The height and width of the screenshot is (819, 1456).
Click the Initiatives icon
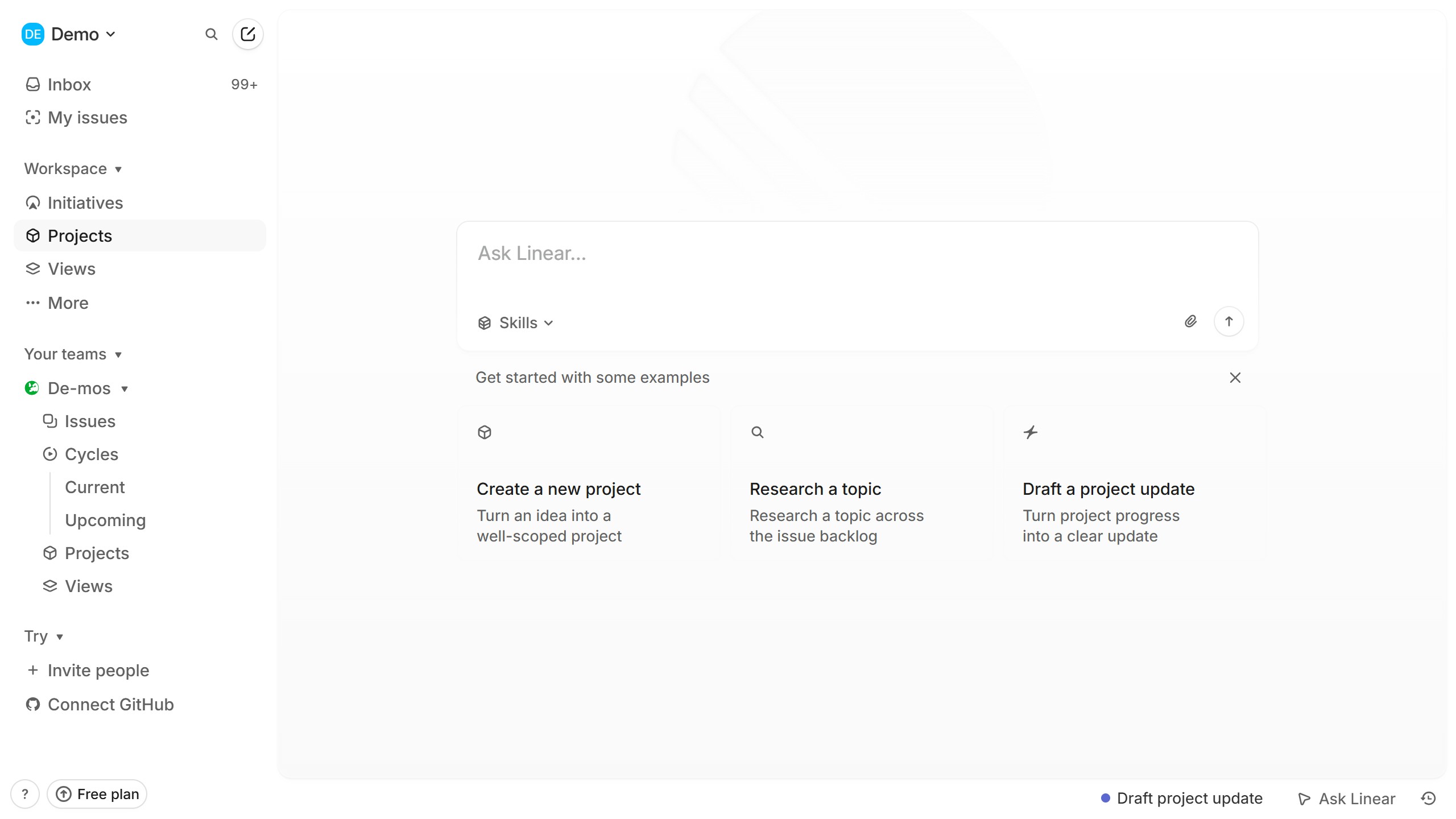[x=33, y=202]
